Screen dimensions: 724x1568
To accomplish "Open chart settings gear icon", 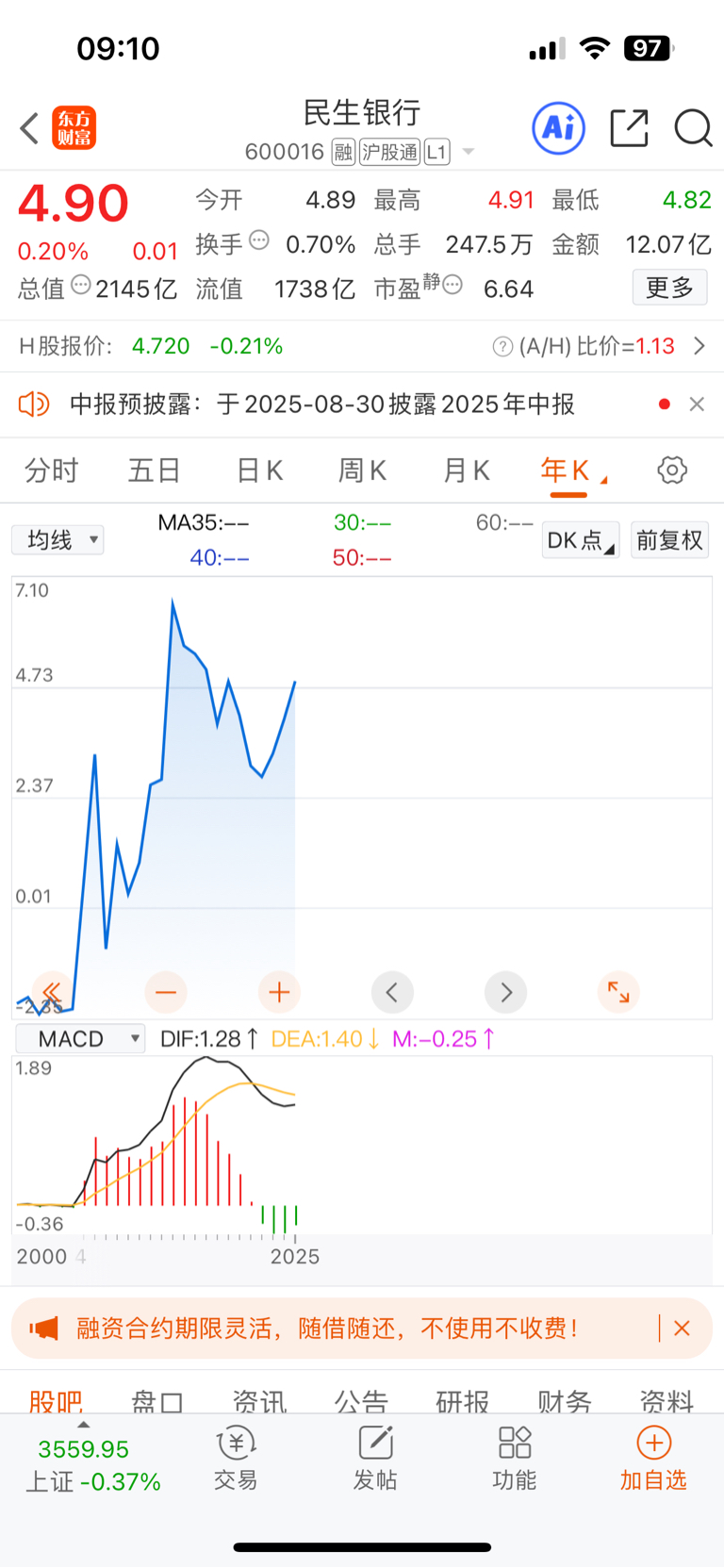I will (672, 470).
